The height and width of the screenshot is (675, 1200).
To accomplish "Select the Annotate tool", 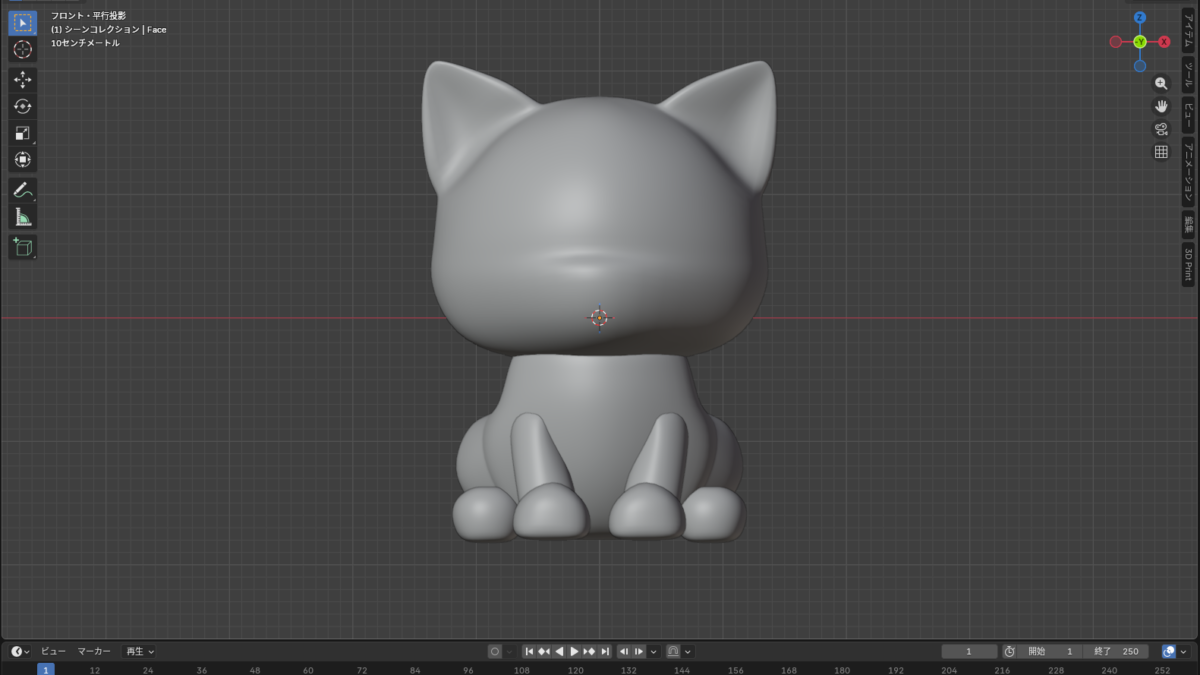I will coord(22,187).
